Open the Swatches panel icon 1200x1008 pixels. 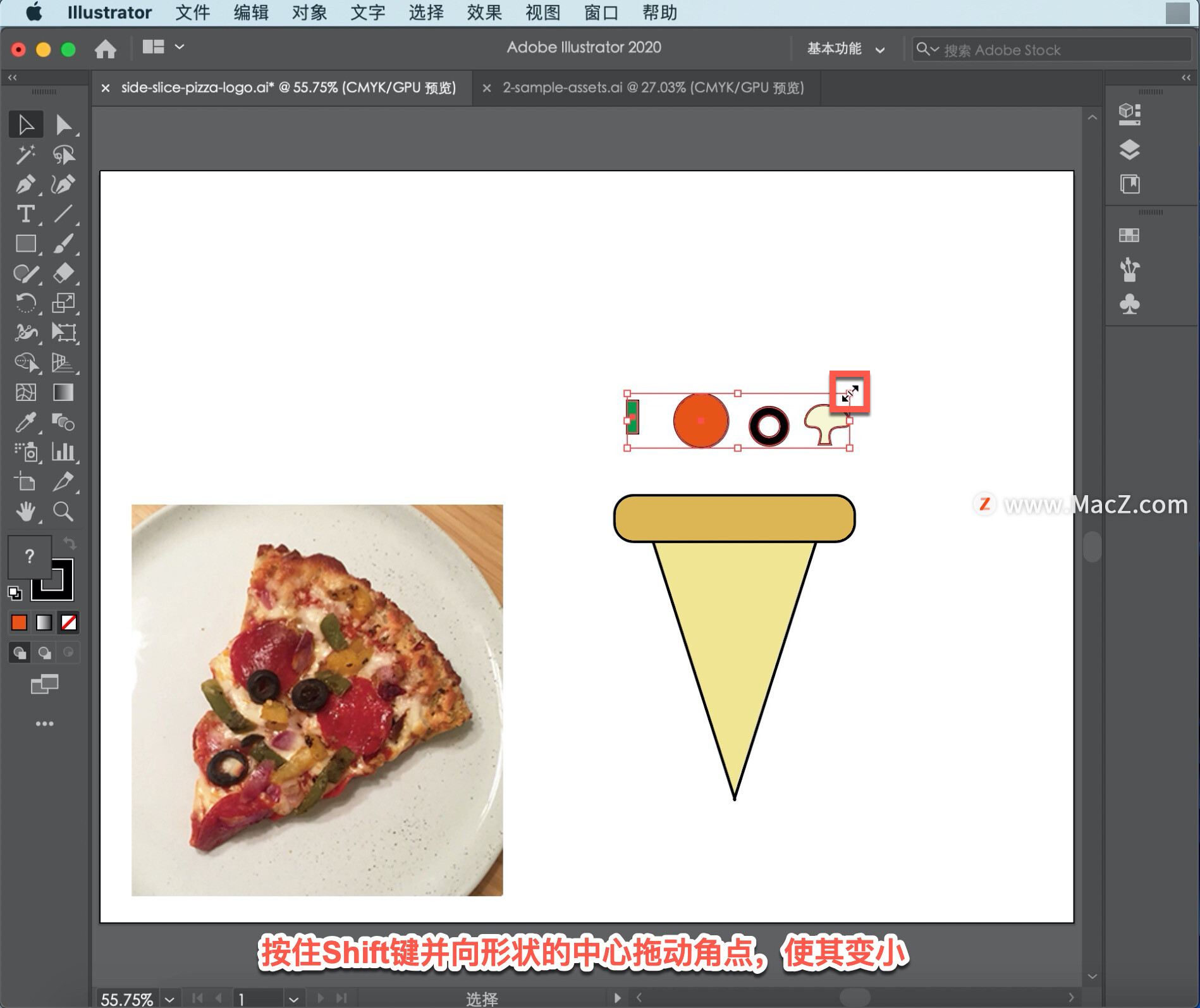[1130, 235]
